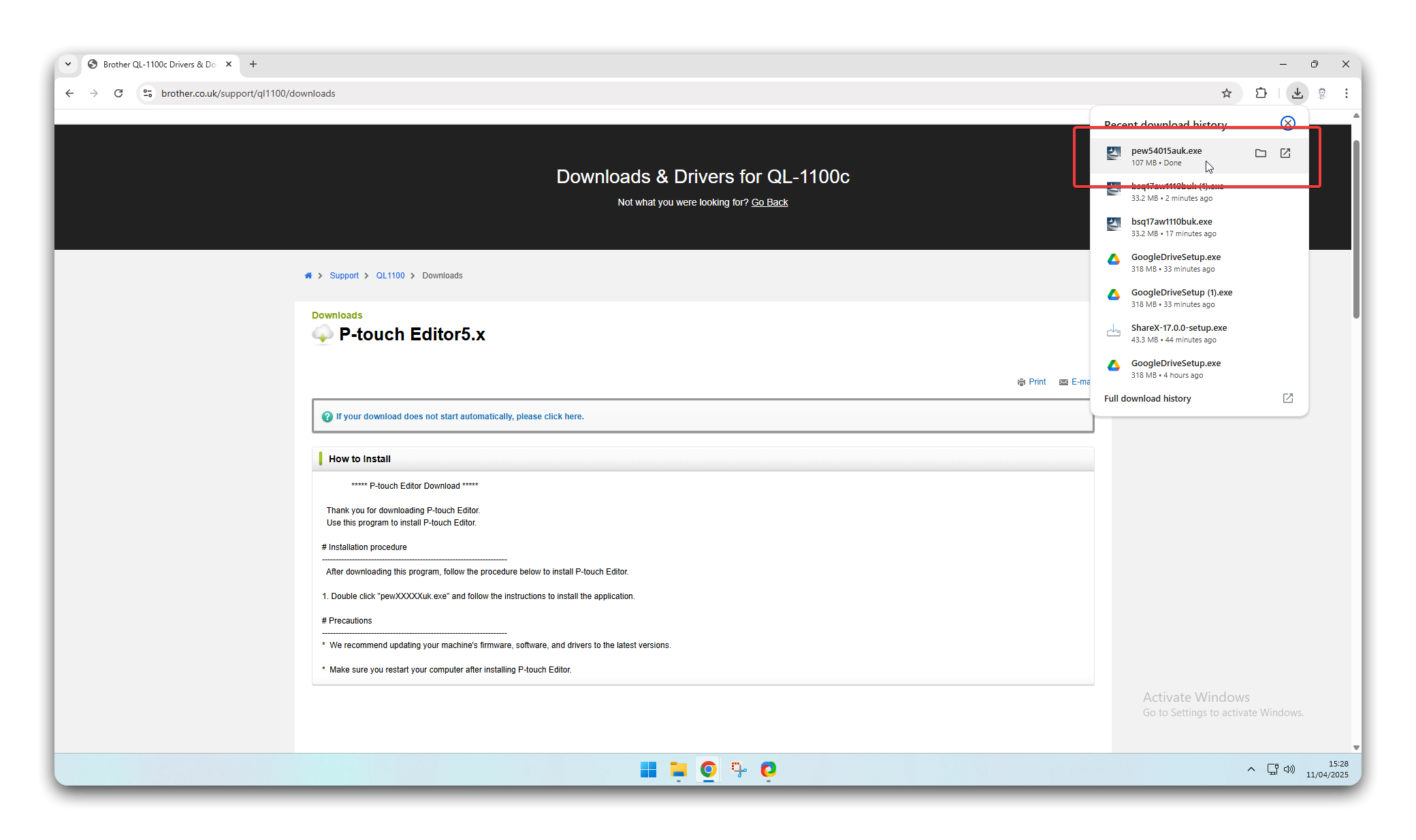This screenshot has height=840, width=1416.
Task: Click the download not starting link
Action: tap(460, 417)
